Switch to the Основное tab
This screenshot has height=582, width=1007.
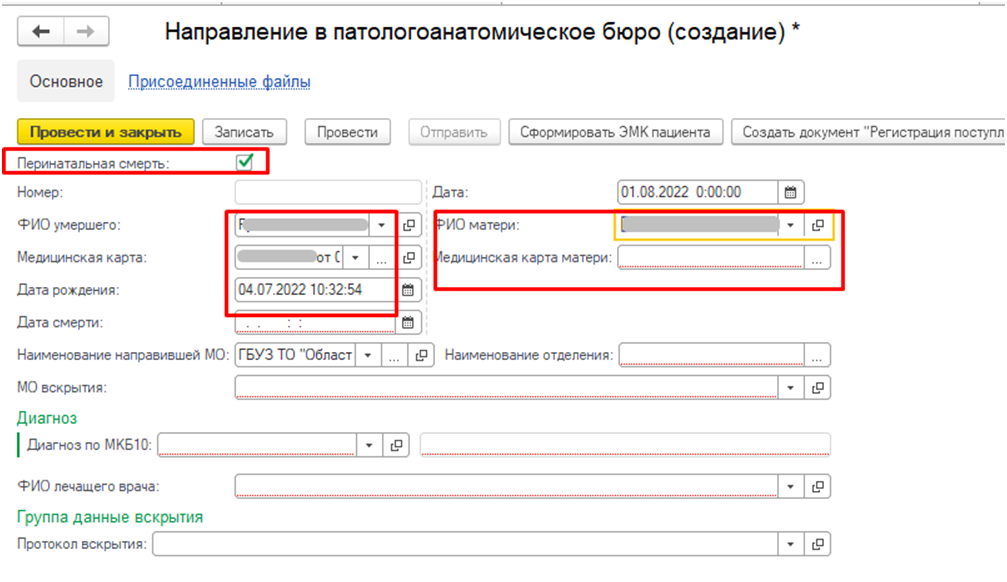pyautogui.click(x=66, y=81)
